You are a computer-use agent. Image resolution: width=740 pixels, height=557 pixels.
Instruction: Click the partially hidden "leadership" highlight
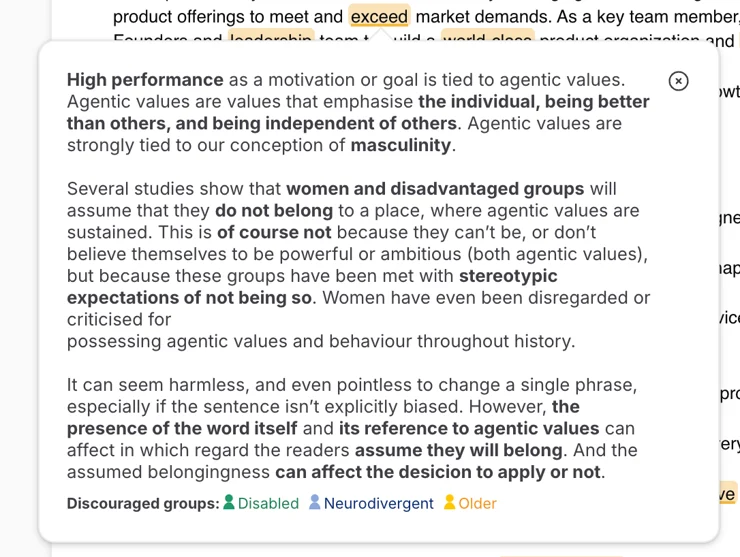click(271, 39)
